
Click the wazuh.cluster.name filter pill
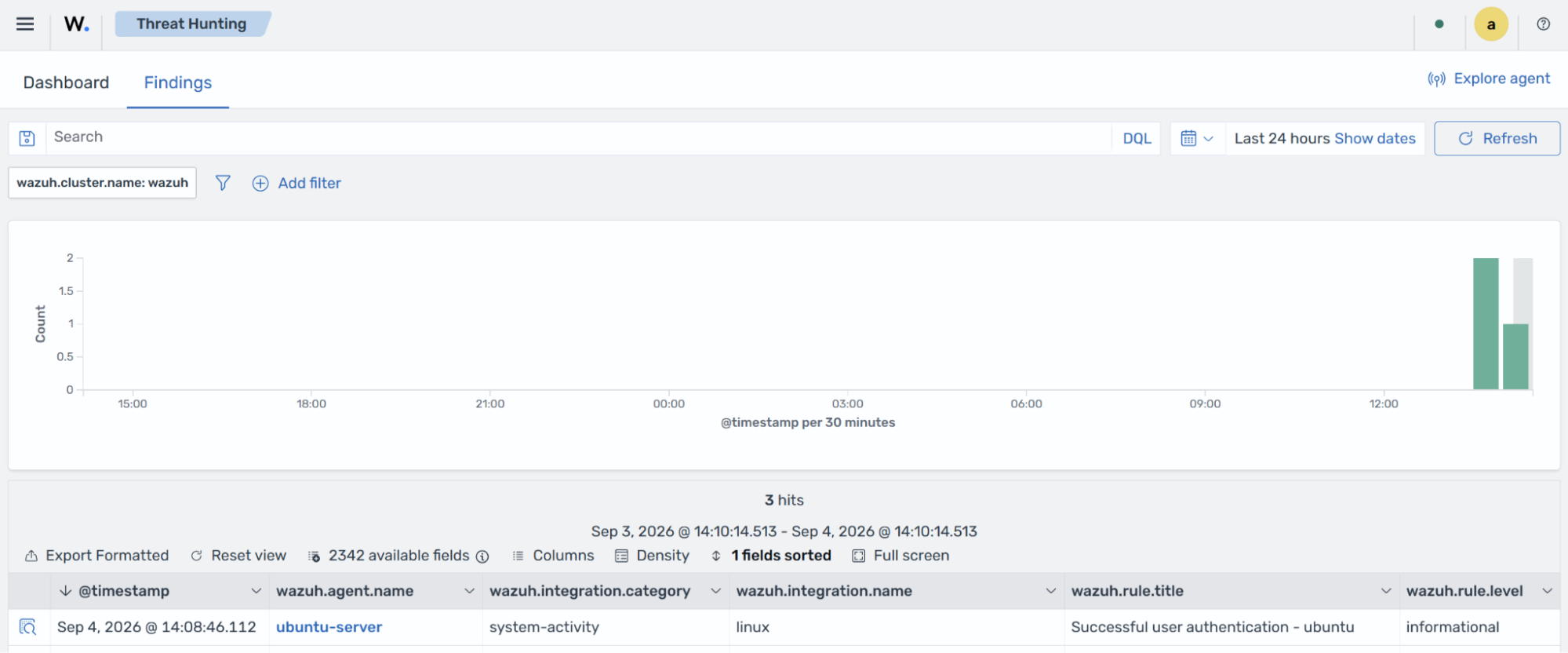pos(103,183)
